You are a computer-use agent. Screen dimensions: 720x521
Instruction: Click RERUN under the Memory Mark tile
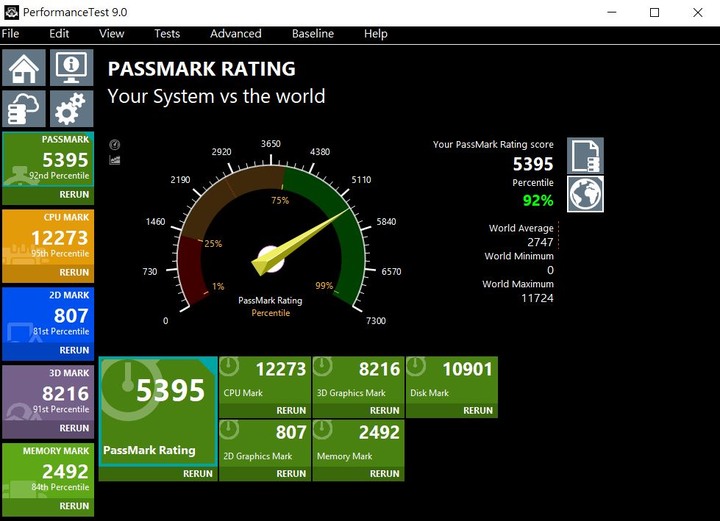[x=385, y=474]
